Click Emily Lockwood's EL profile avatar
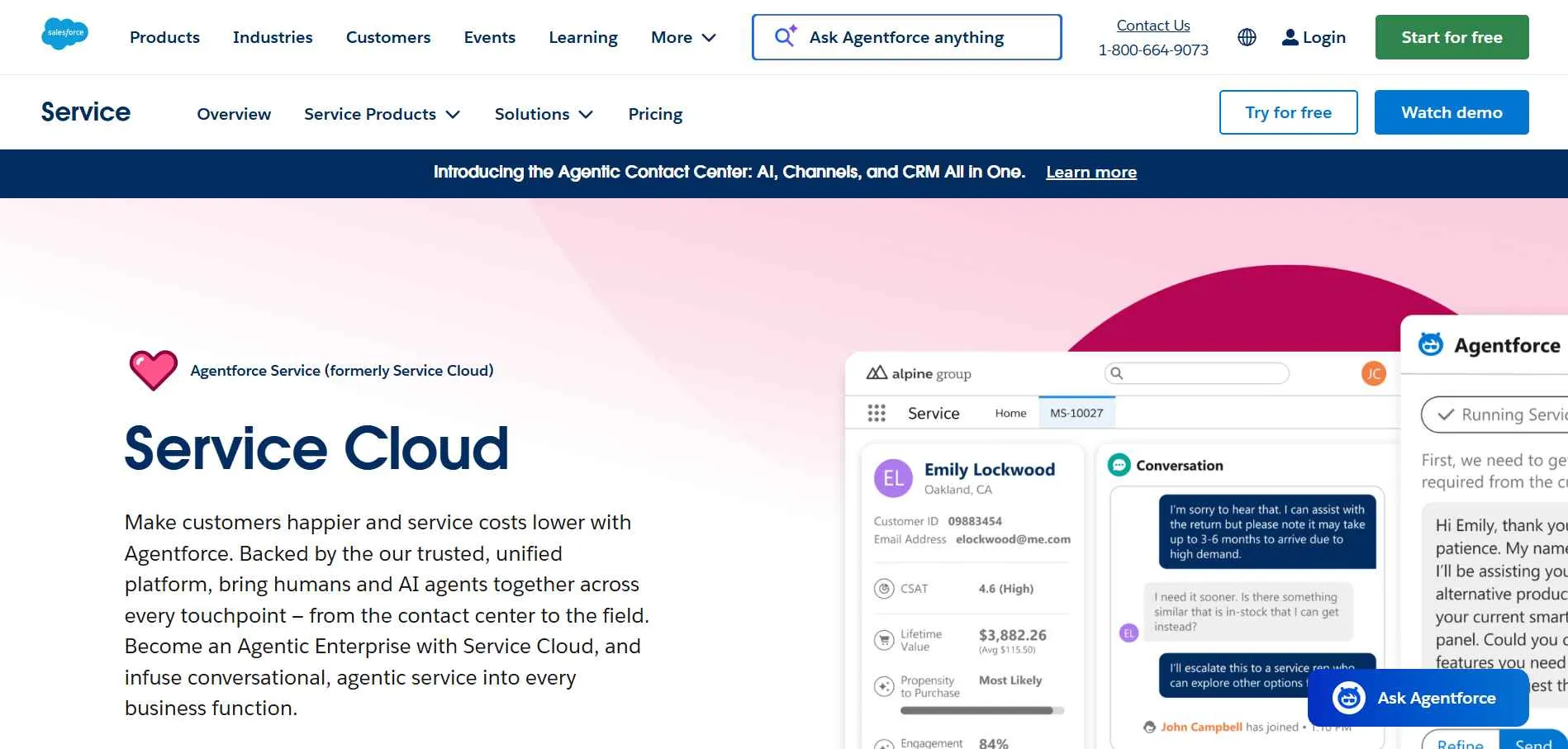The height and width of the screenshot is (749, 1568). click(892, 478)
